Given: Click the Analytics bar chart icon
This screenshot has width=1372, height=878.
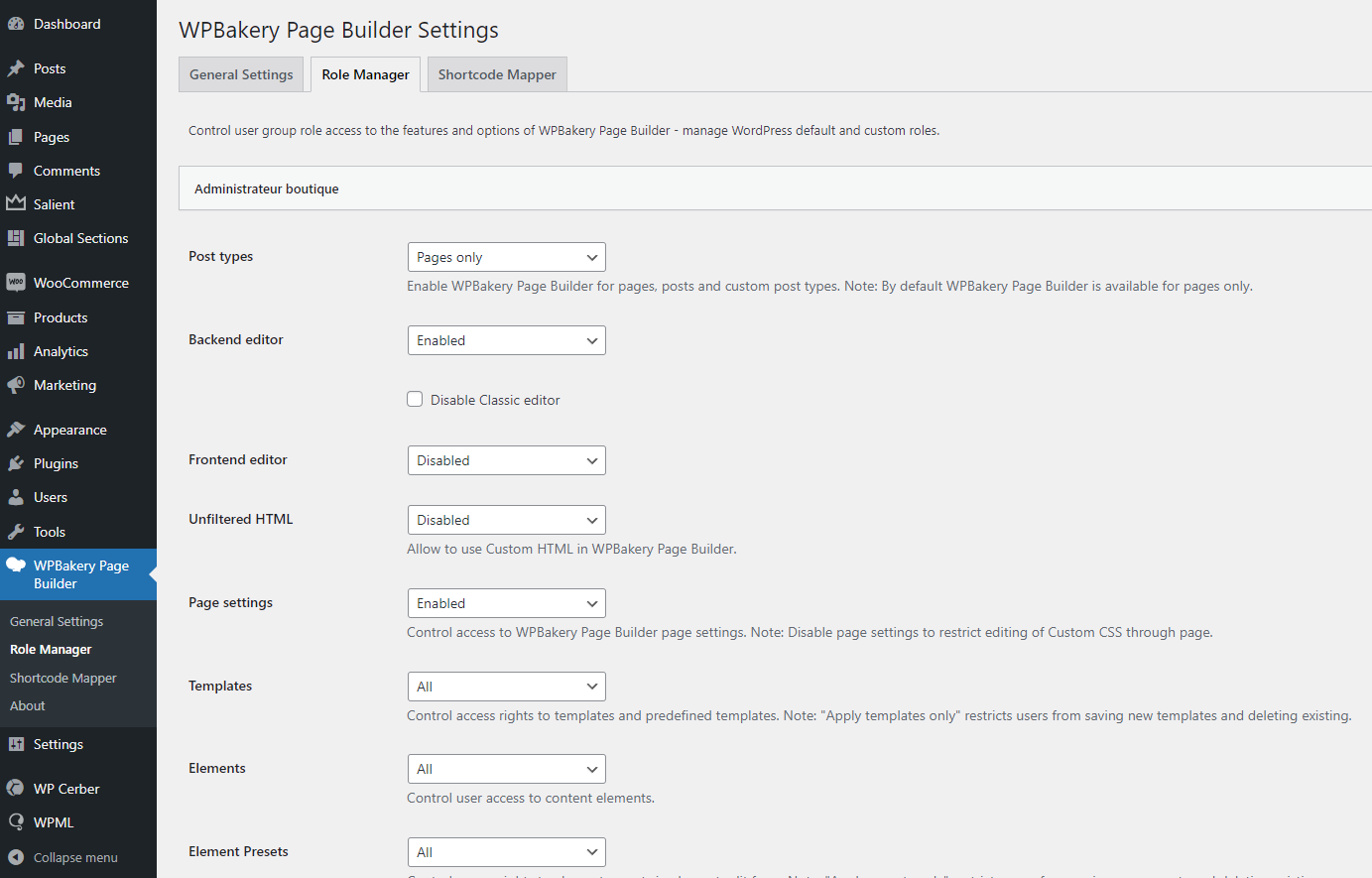Looking at the screenshot, I should [x=16, y=351].
